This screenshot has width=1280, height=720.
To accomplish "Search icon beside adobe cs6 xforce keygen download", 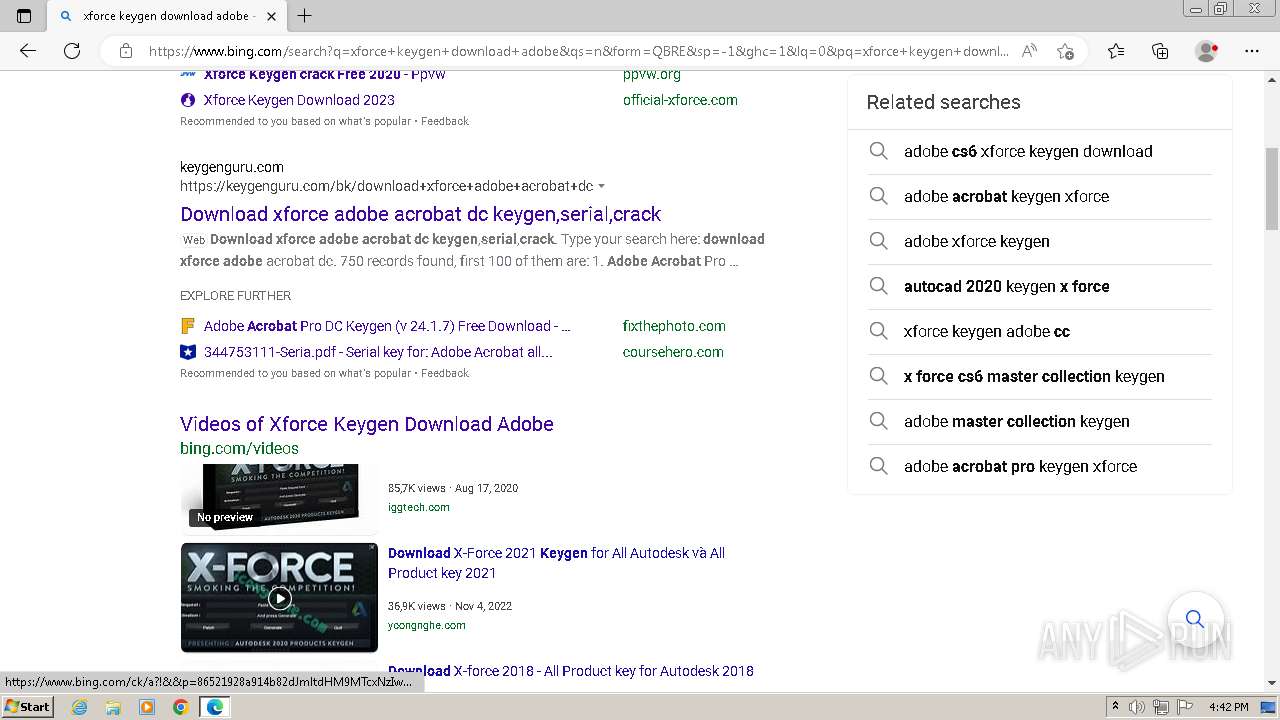I will [x=878, y=151].
